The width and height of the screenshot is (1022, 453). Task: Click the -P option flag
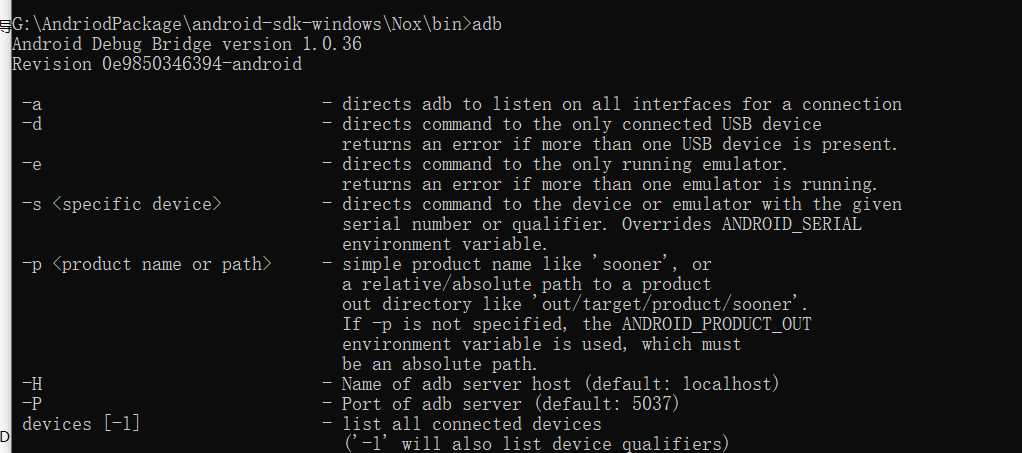point(32,404)
